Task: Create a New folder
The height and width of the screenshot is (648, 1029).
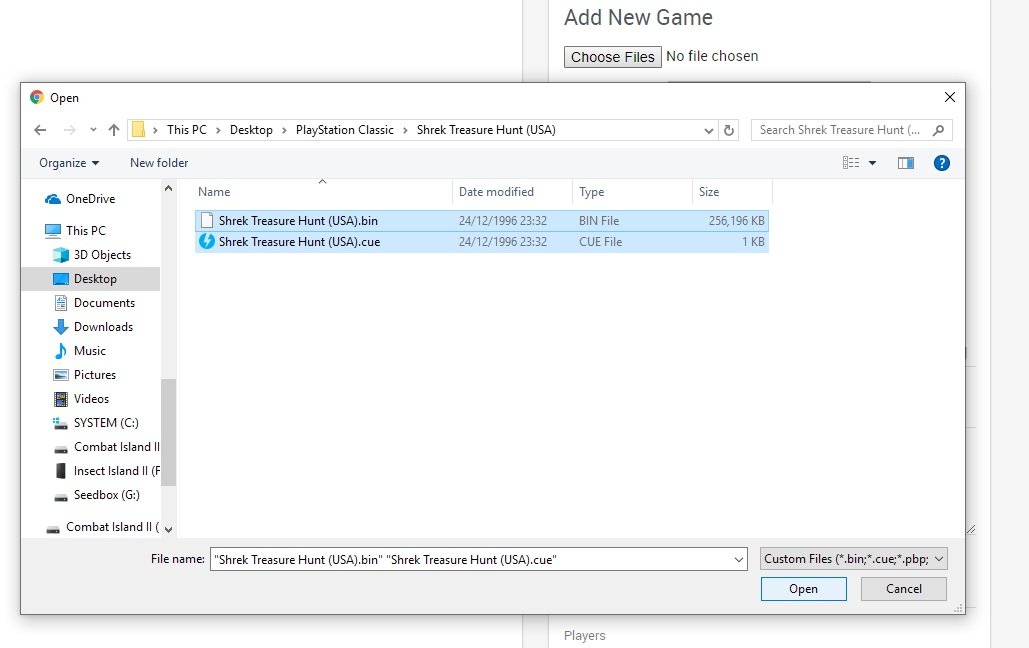Action: click(159, 163)
